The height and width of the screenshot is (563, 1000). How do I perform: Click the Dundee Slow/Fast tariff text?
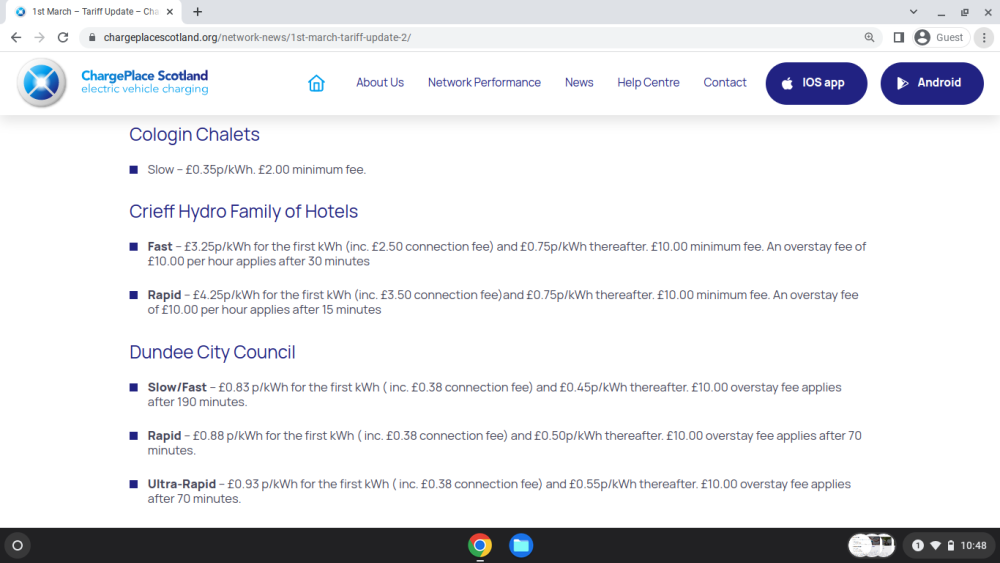coord(494,395)
